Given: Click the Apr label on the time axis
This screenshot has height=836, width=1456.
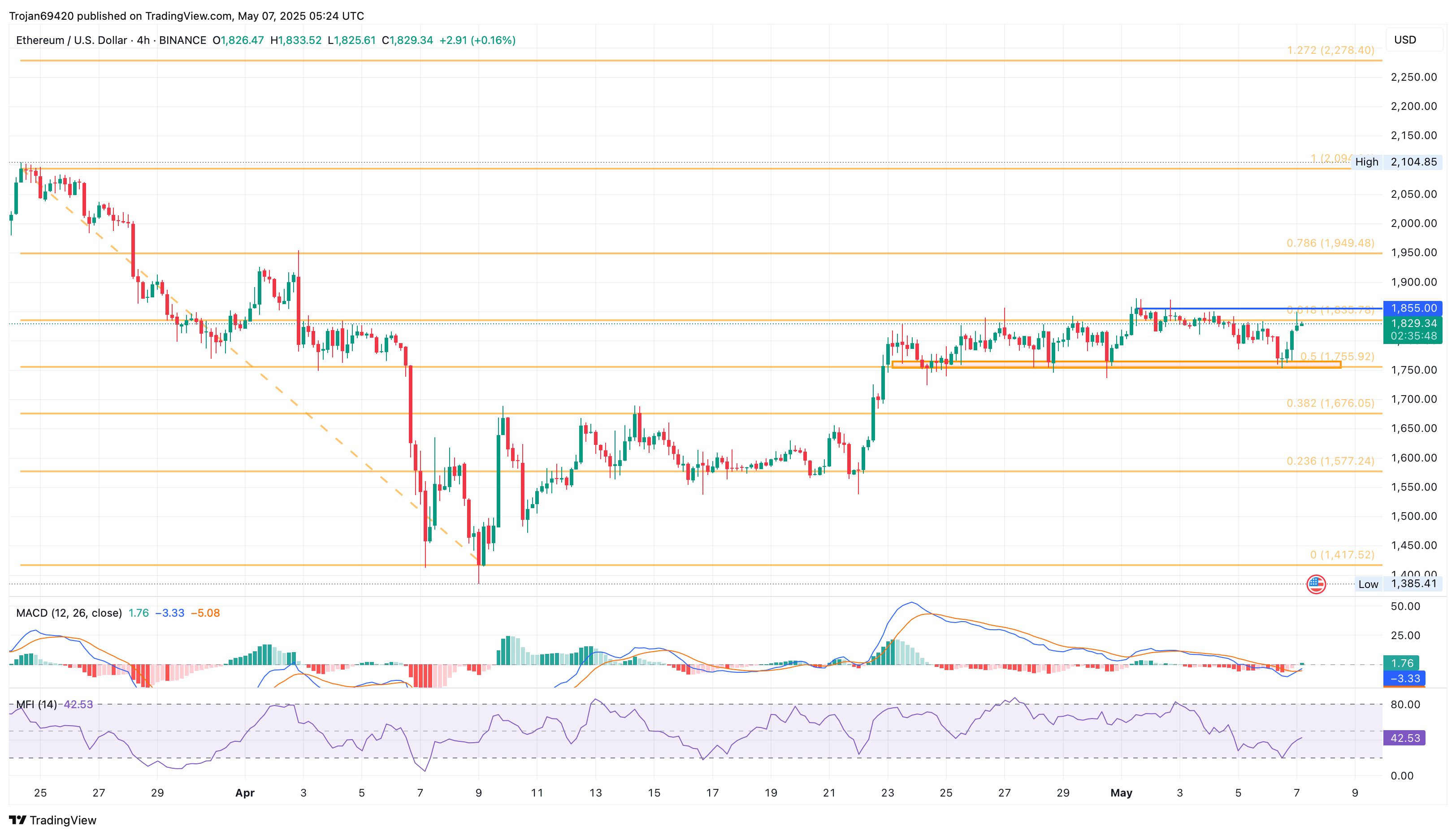Looking at the screenshot, I should pyautogui.click(x=244, y=793).
